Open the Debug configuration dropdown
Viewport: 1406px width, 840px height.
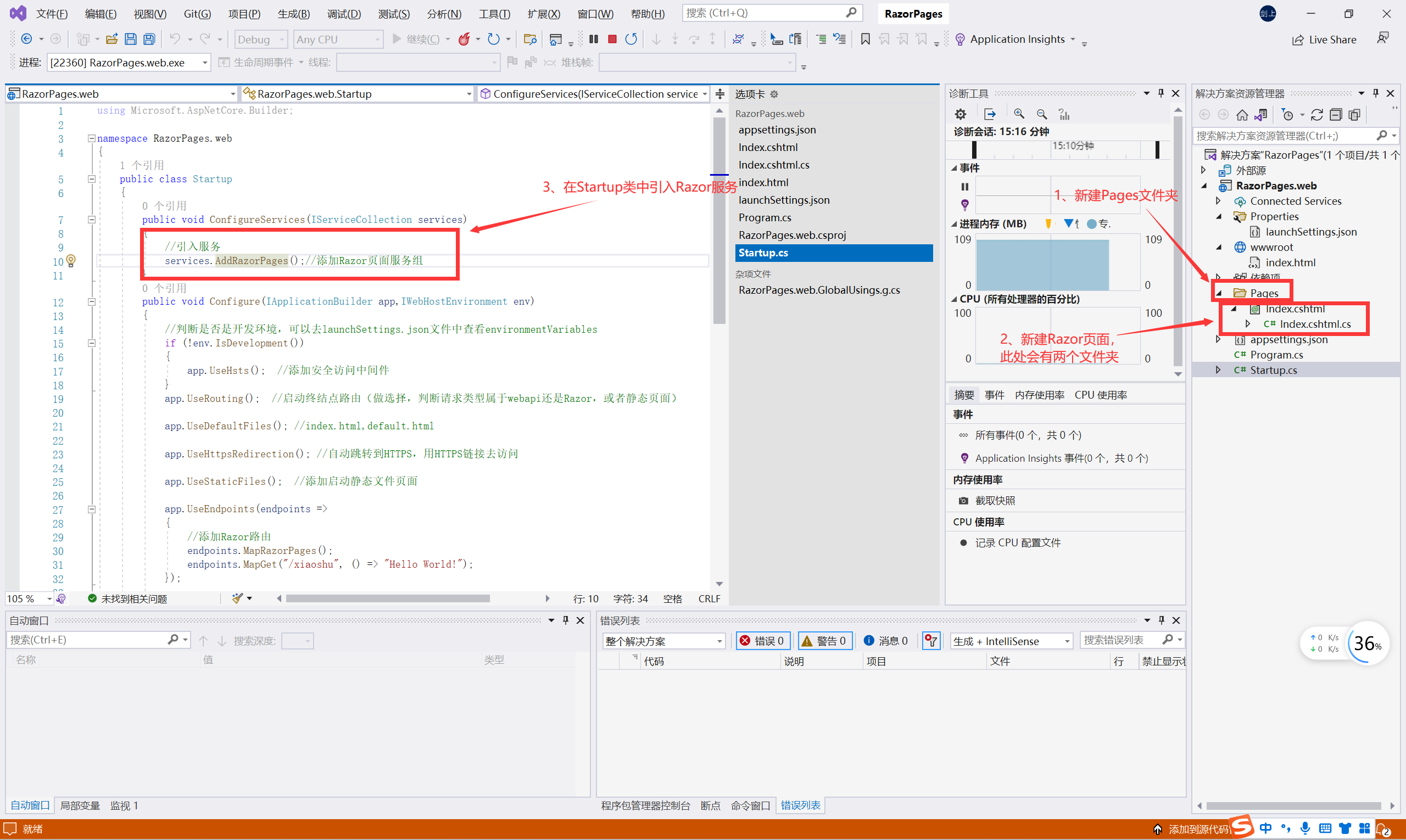point(261,39)
